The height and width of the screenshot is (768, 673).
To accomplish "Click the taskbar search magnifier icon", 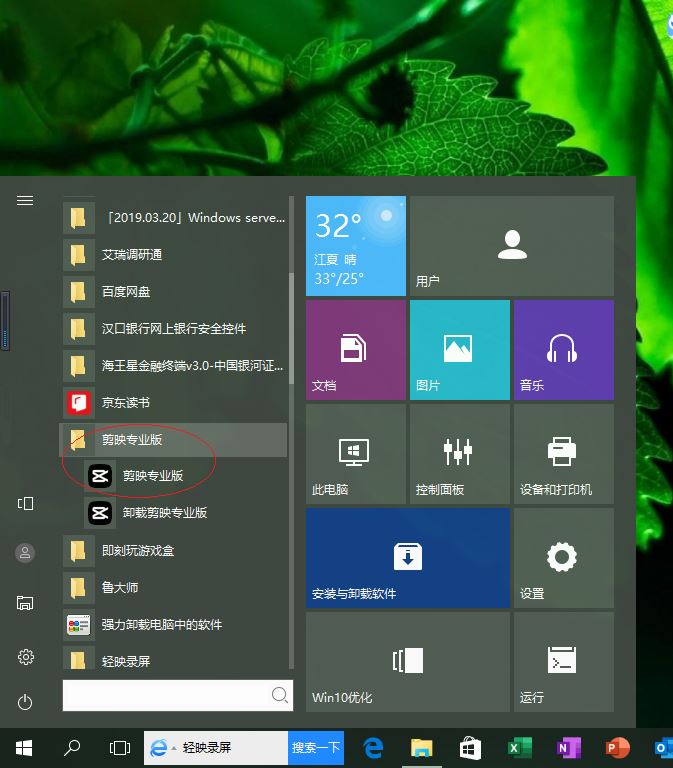I will click(72, 748).
